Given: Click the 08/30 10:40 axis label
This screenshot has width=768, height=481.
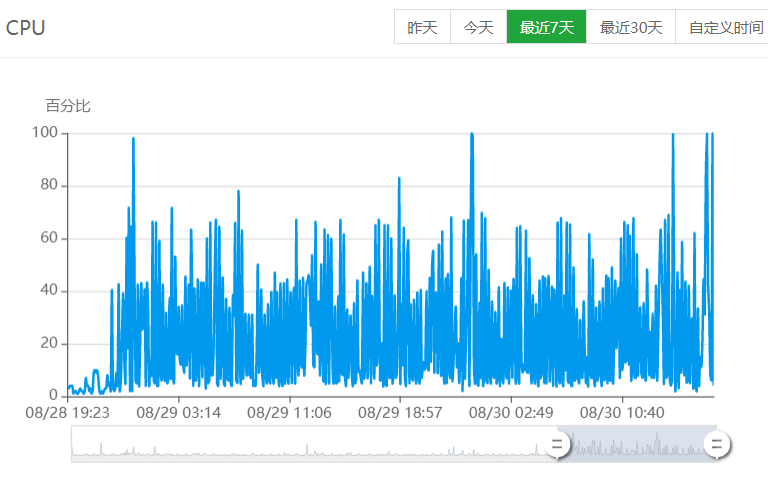Looking at the screenshot, I should point(622,413).
